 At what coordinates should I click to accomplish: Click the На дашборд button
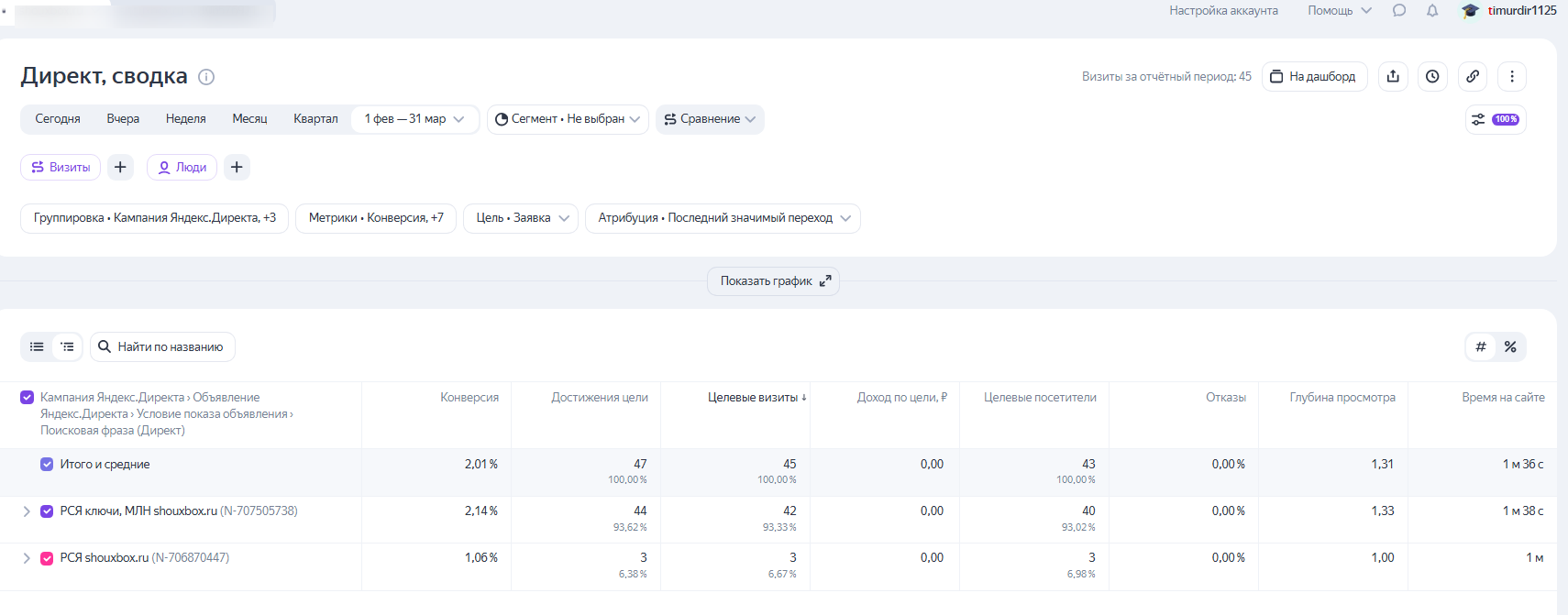[1314, 77]
